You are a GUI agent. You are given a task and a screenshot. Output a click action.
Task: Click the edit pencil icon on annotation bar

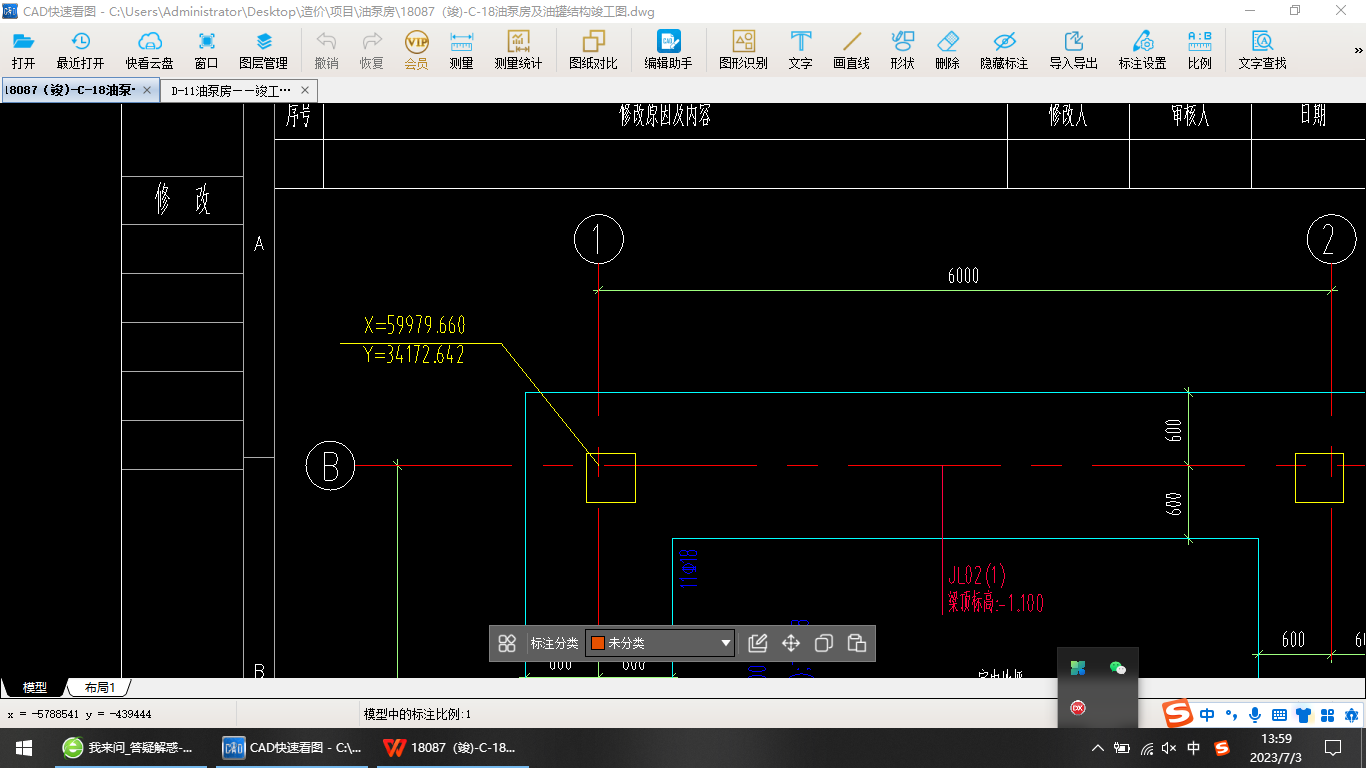[x=757, y=643]
